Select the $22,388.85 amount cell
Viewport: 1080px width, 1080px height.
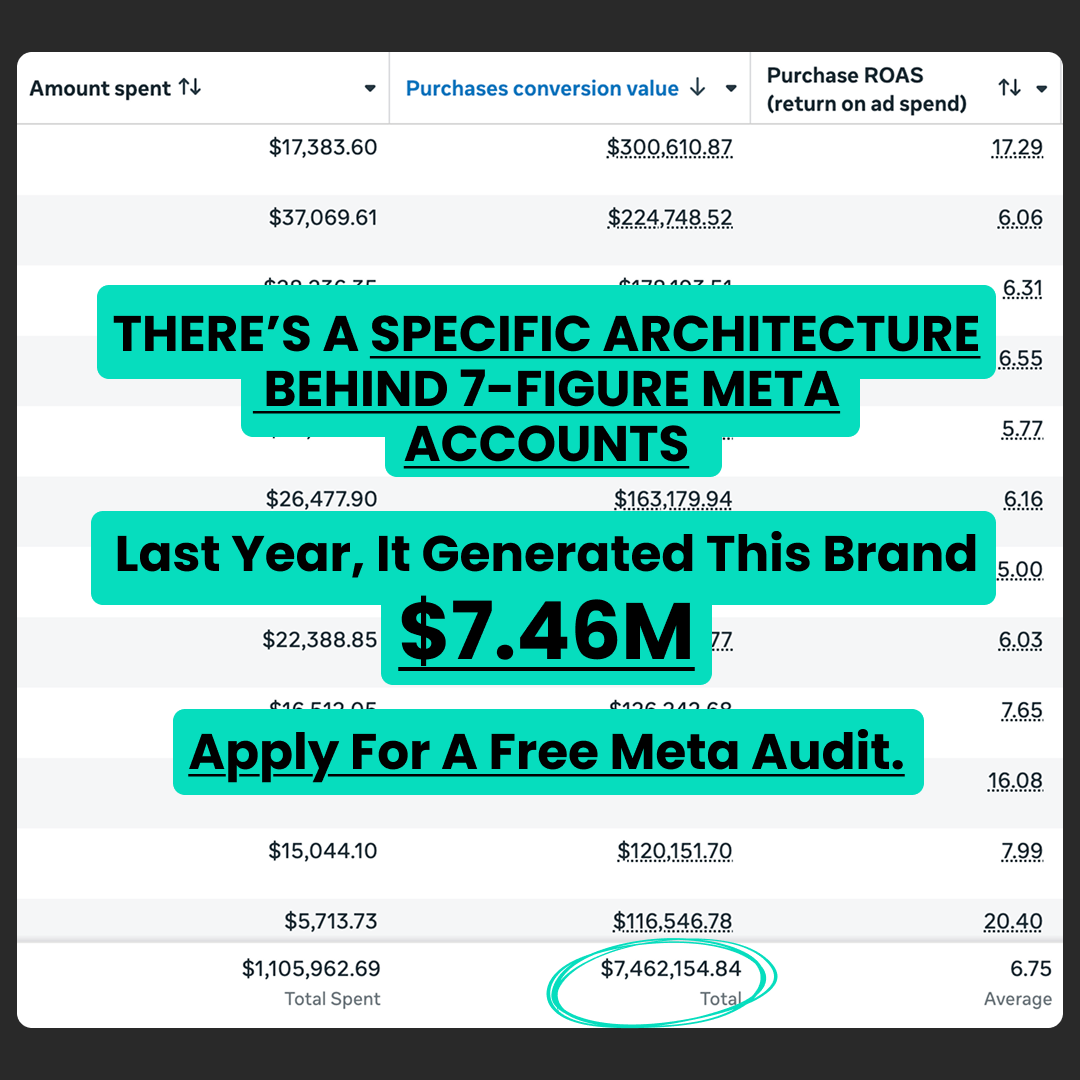[320, 639]
